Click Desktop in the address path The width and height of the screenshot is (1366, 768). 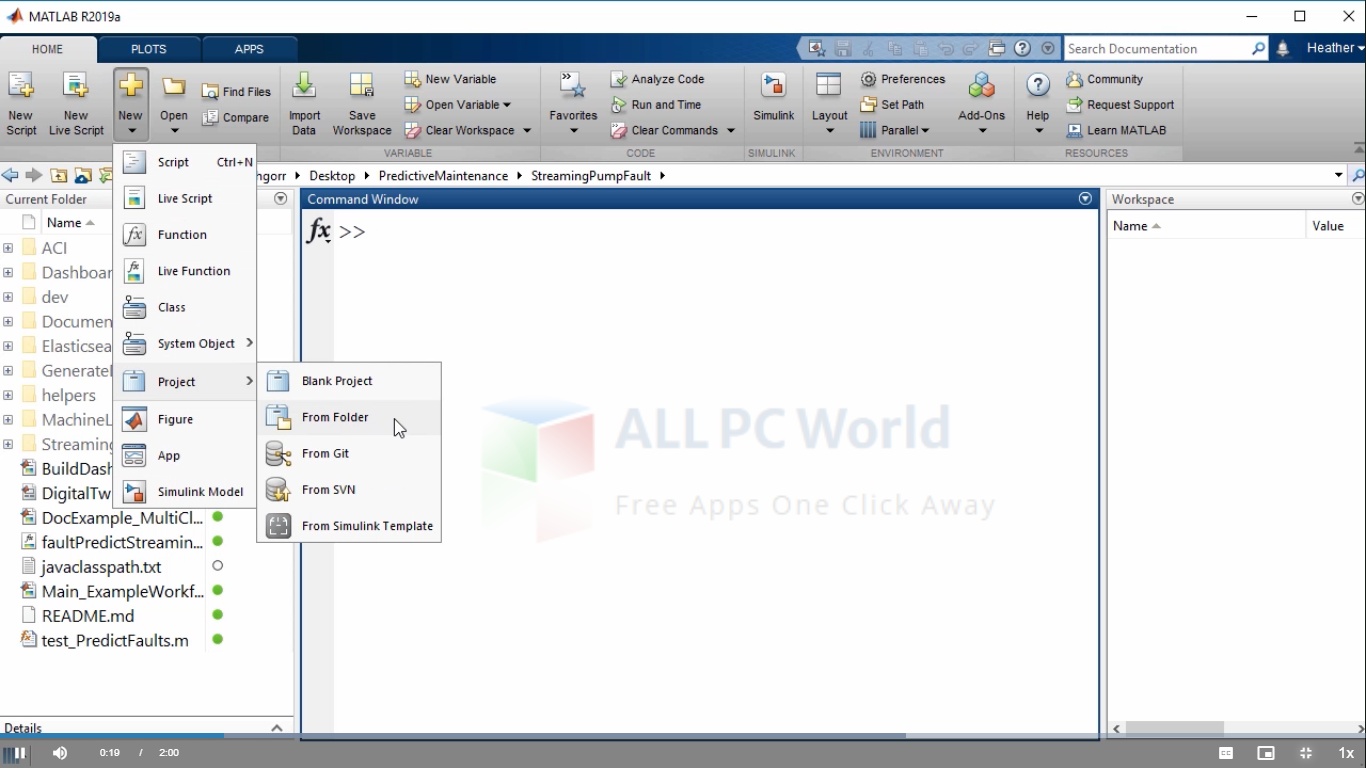pos(332,176)
